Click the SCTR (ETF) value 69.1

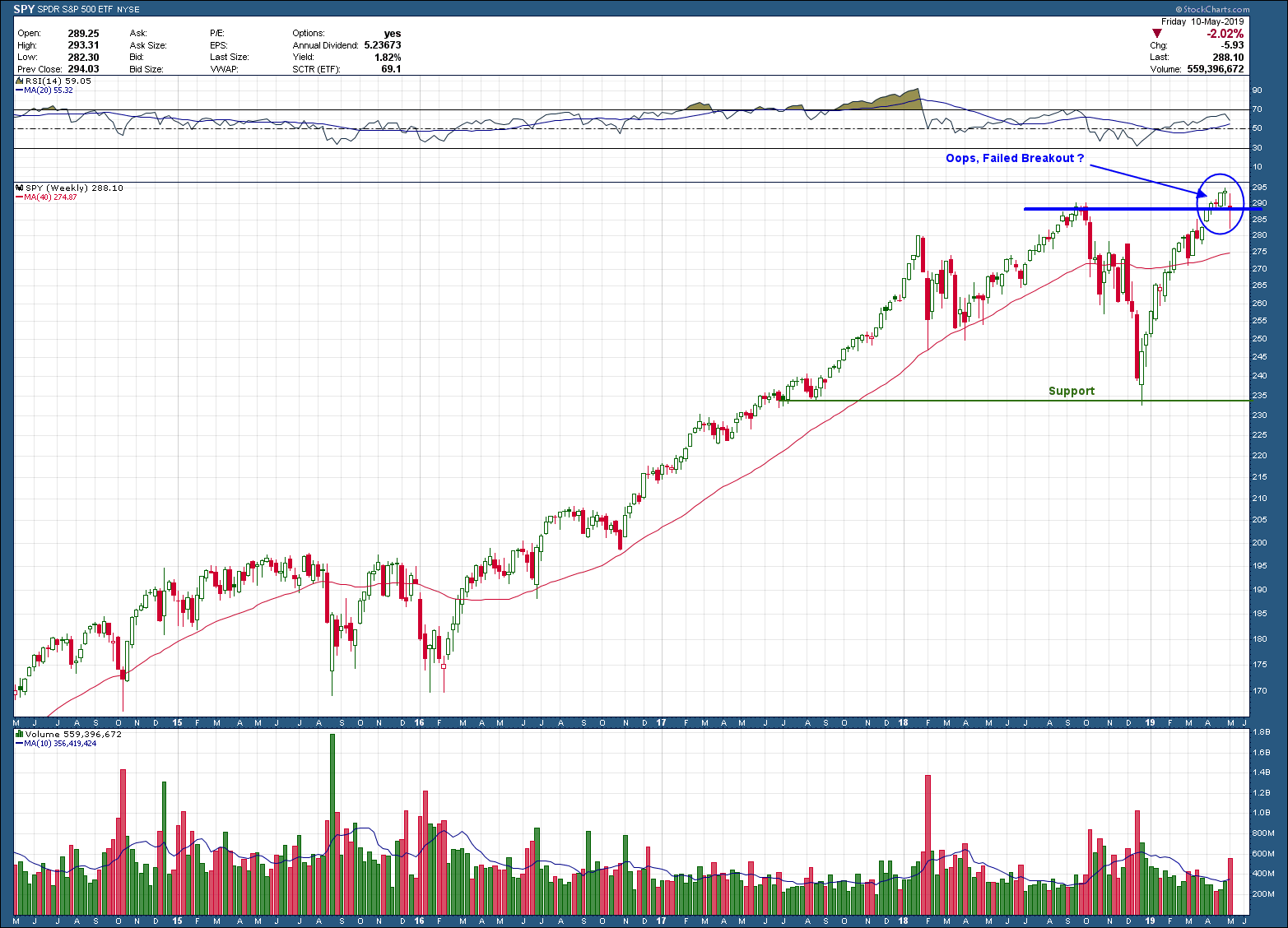point(392,69)
